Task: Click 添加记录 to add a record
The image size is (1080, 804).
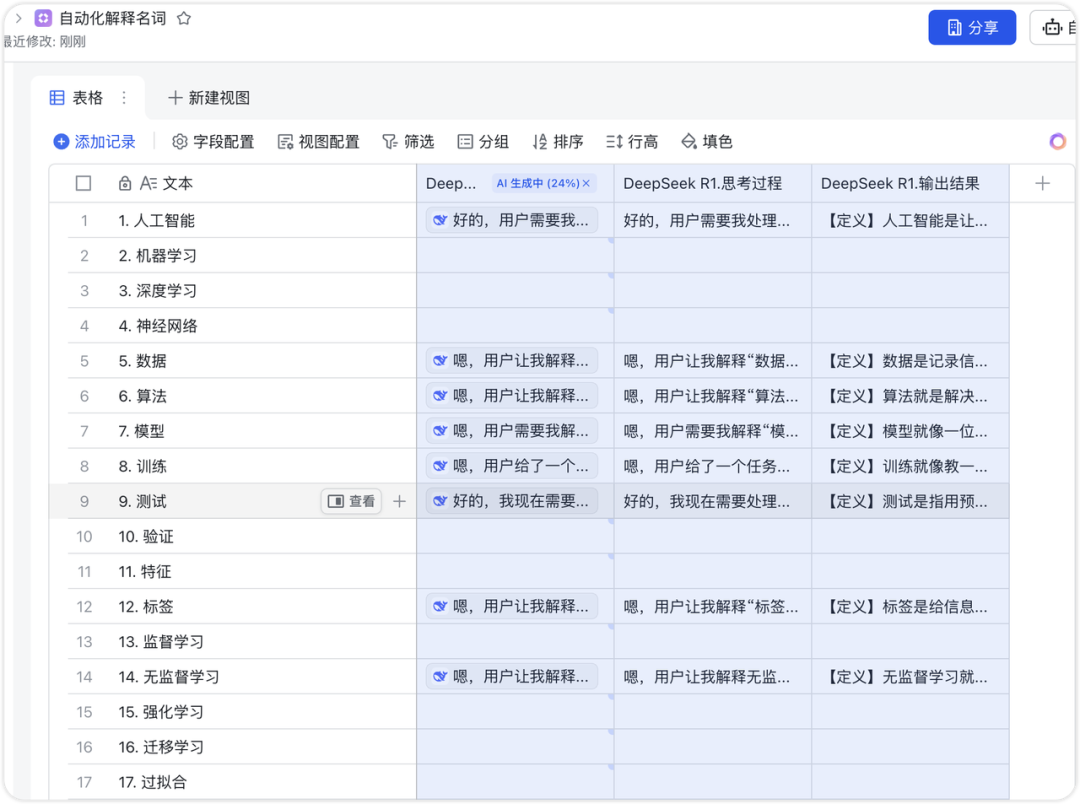Action: [94, 142]
